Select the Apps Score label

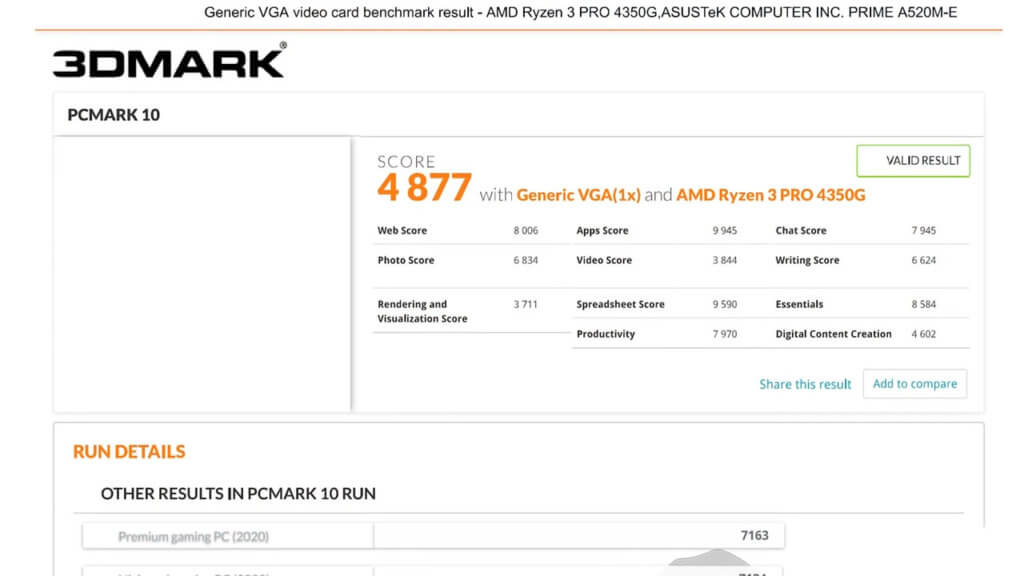(x=601, y=231)
